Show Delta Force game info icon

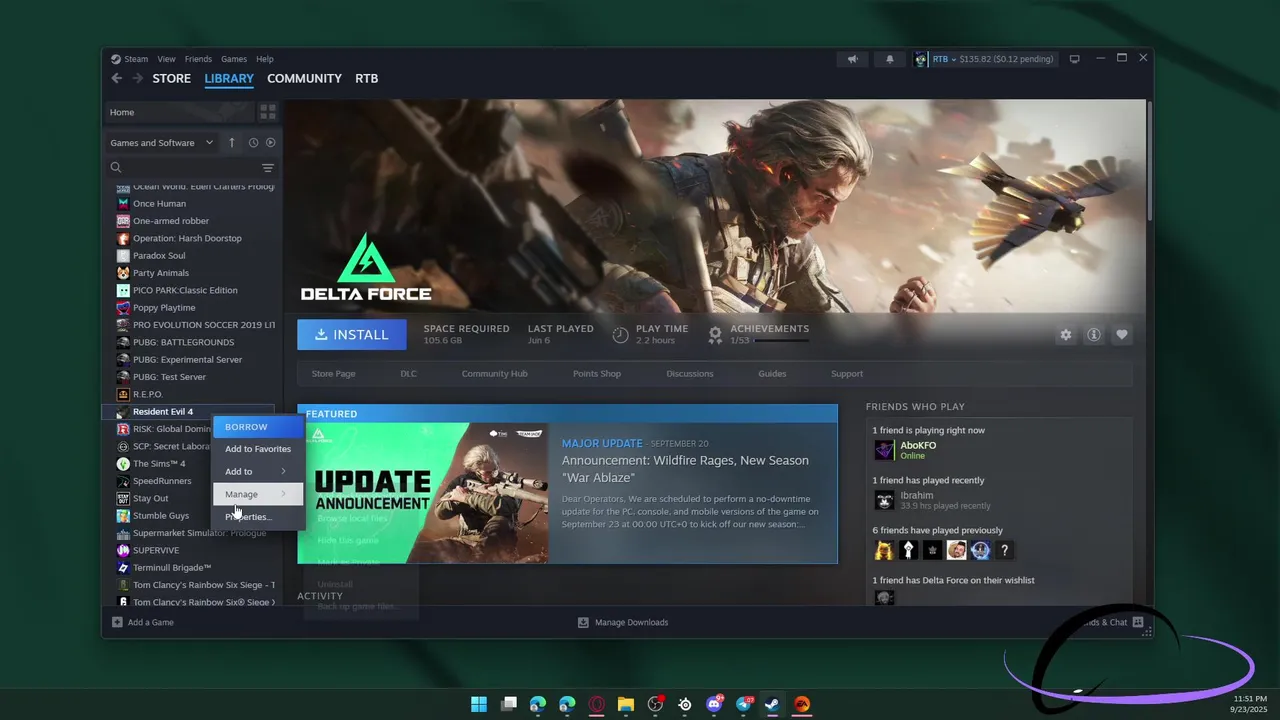(x=1094, y=335)
